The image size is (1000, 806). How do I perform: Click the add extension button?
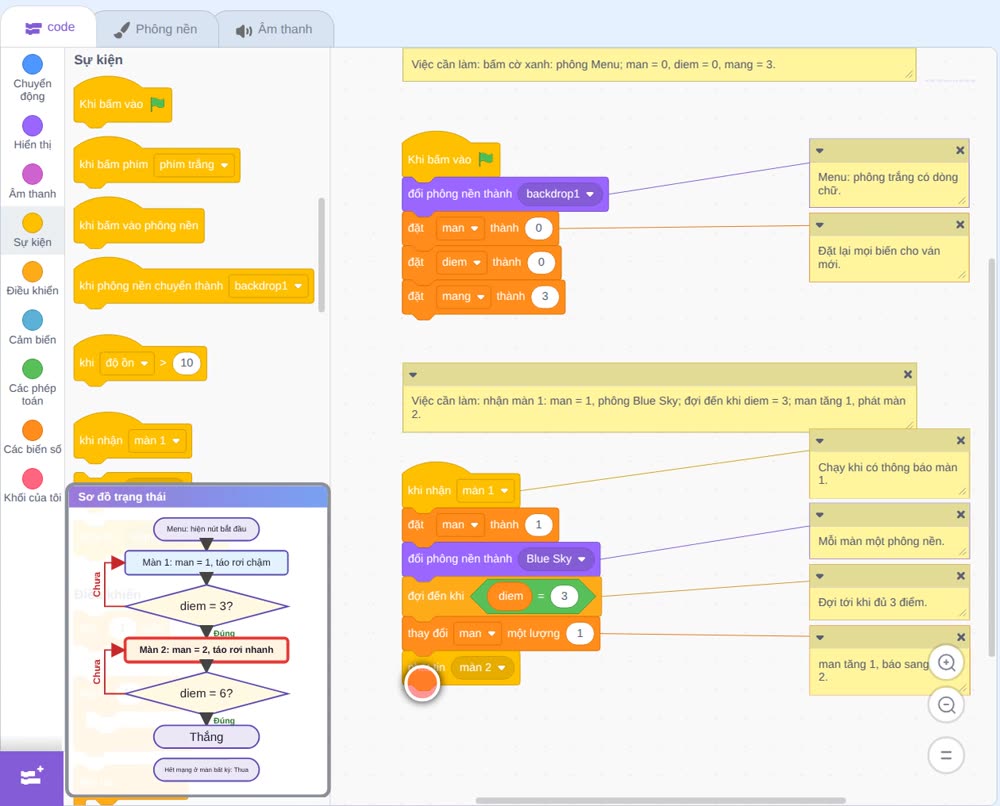tap(32, 777)
